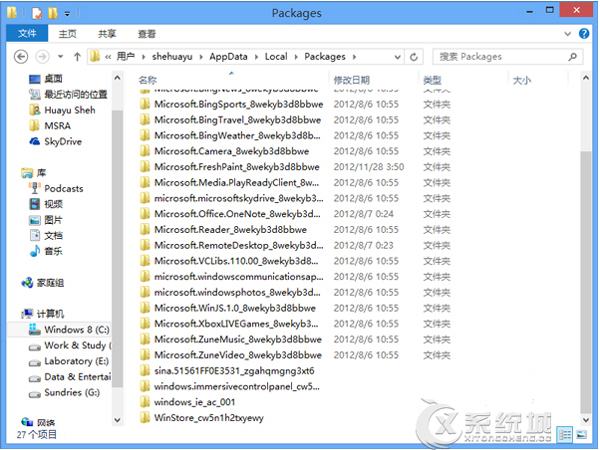This screenshot has height=450, width=600.
Task: Click the New folder quick access icon
Action: [53, 13]
